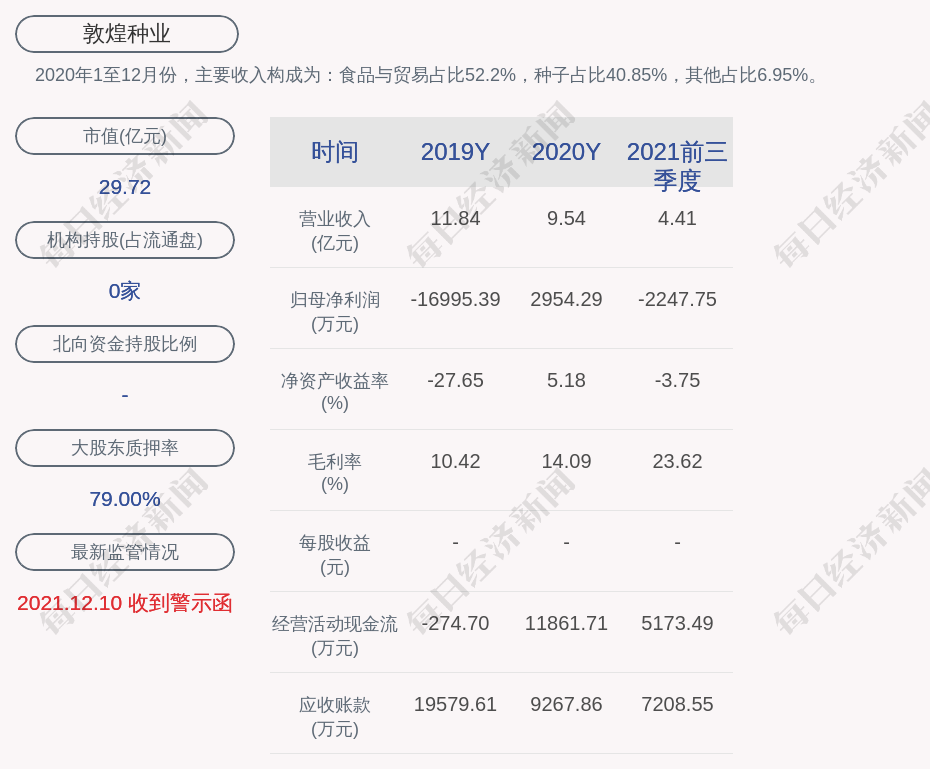Select cash flow value 5173.49
This screenshot has width=930, height=769.
tap(677, 623)
